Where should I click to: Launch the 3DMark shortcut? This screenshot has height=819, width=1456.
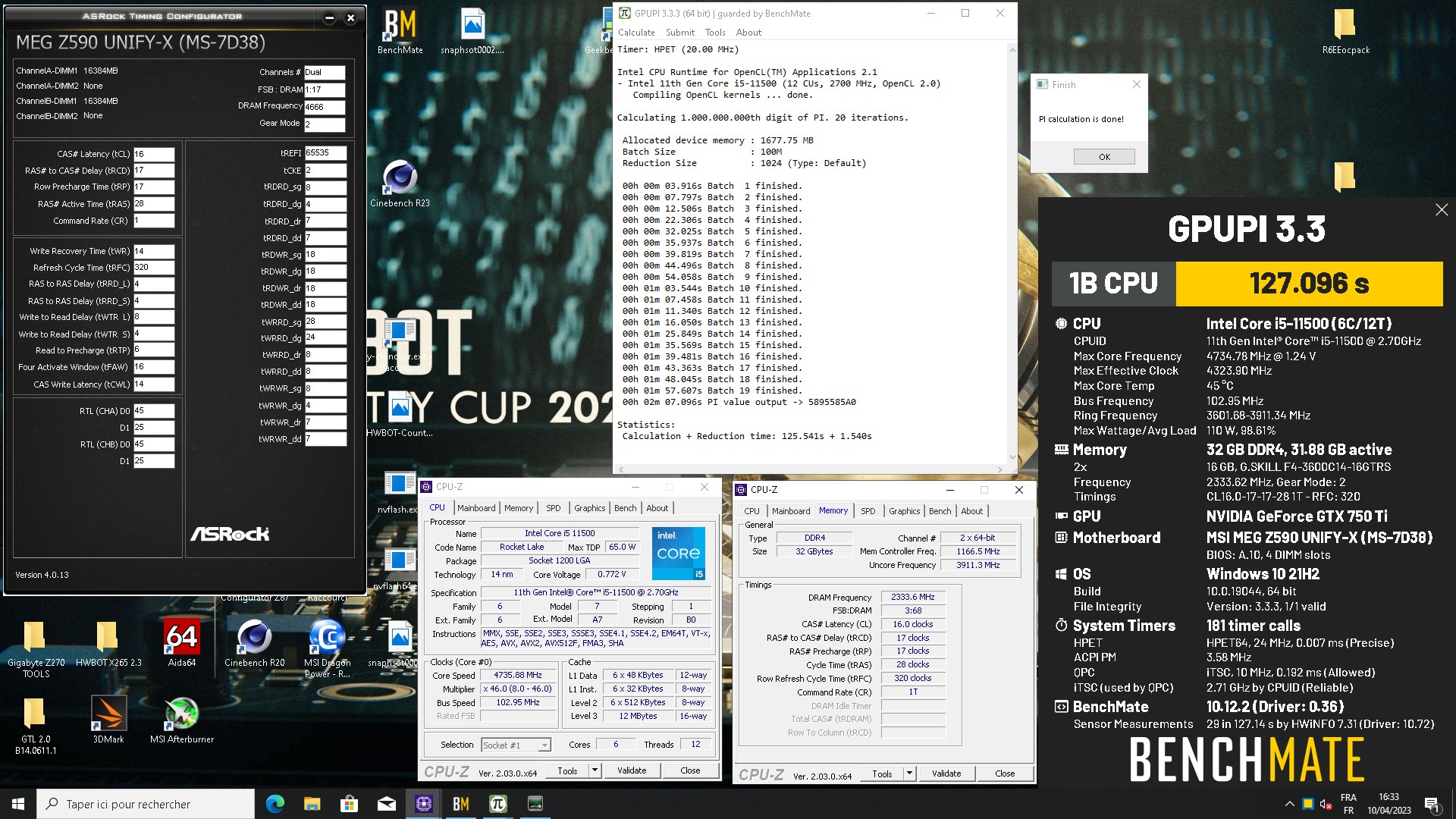108,720
